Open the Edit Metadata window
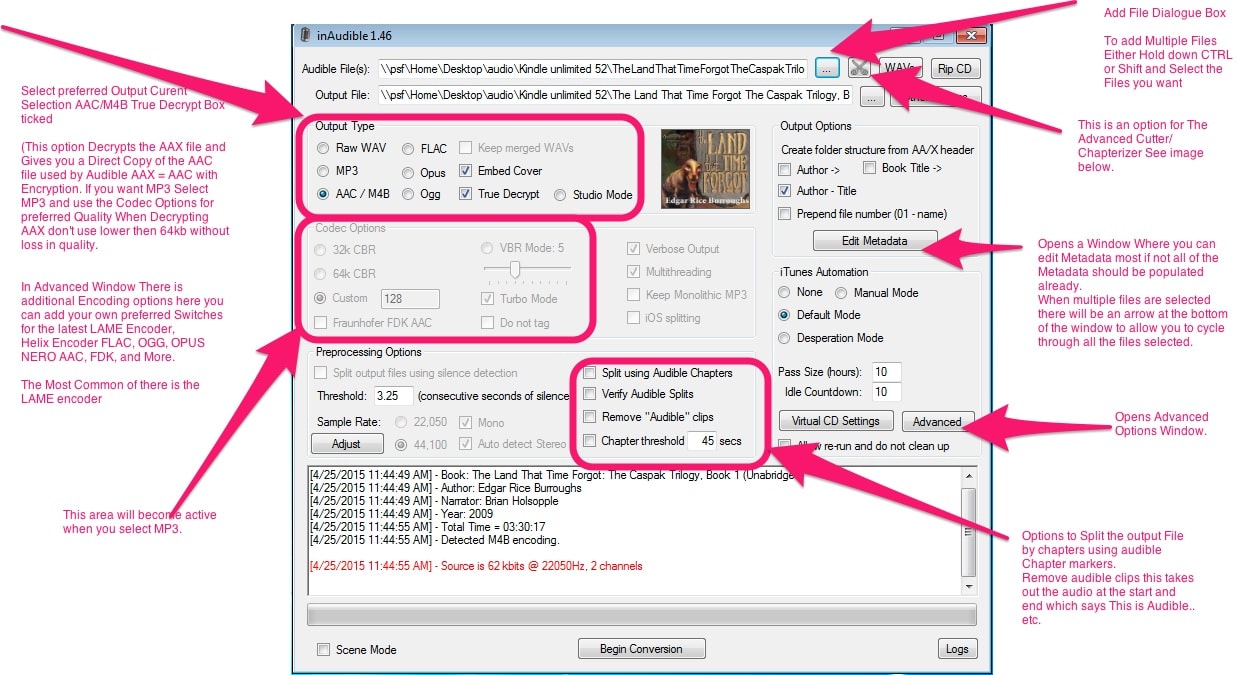The width and height of the screenshot is (1239, 675). point(875,241)
